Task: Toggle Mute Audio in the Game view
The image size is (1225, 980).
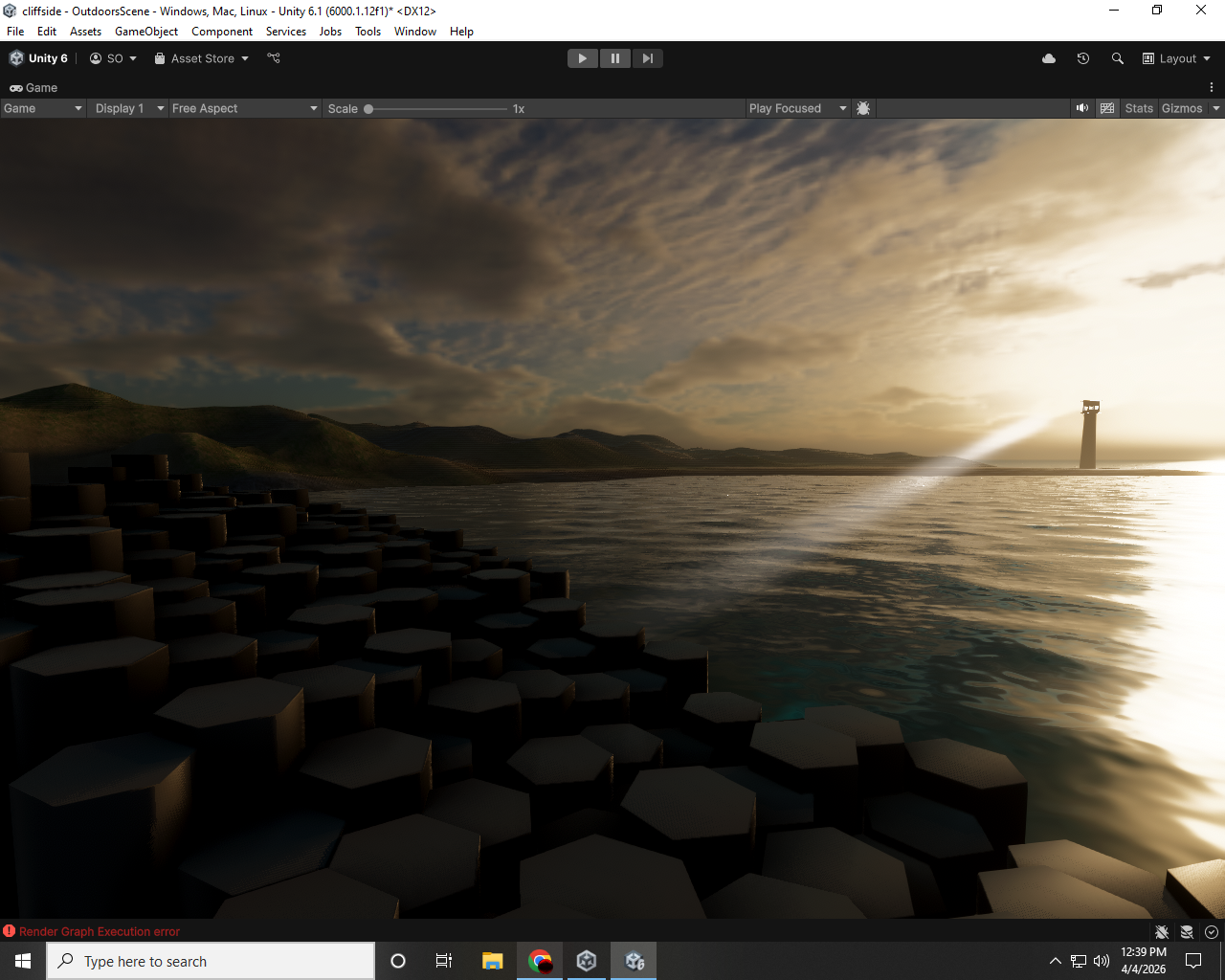Action: tap(1081, 108)
